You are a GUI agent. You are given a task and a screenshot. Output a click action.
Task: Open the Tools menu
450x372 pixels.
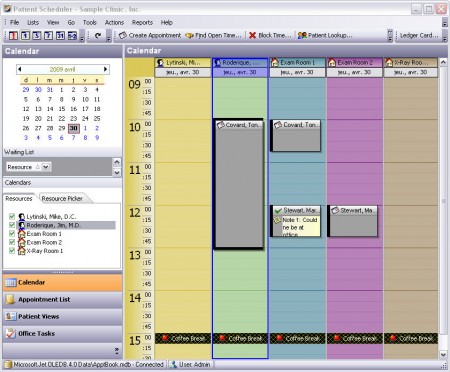pos(90,23)
